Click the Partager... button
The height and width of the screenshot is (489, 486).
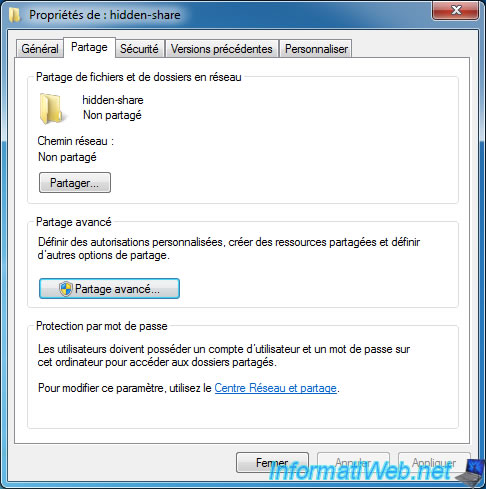coord(75,183)
